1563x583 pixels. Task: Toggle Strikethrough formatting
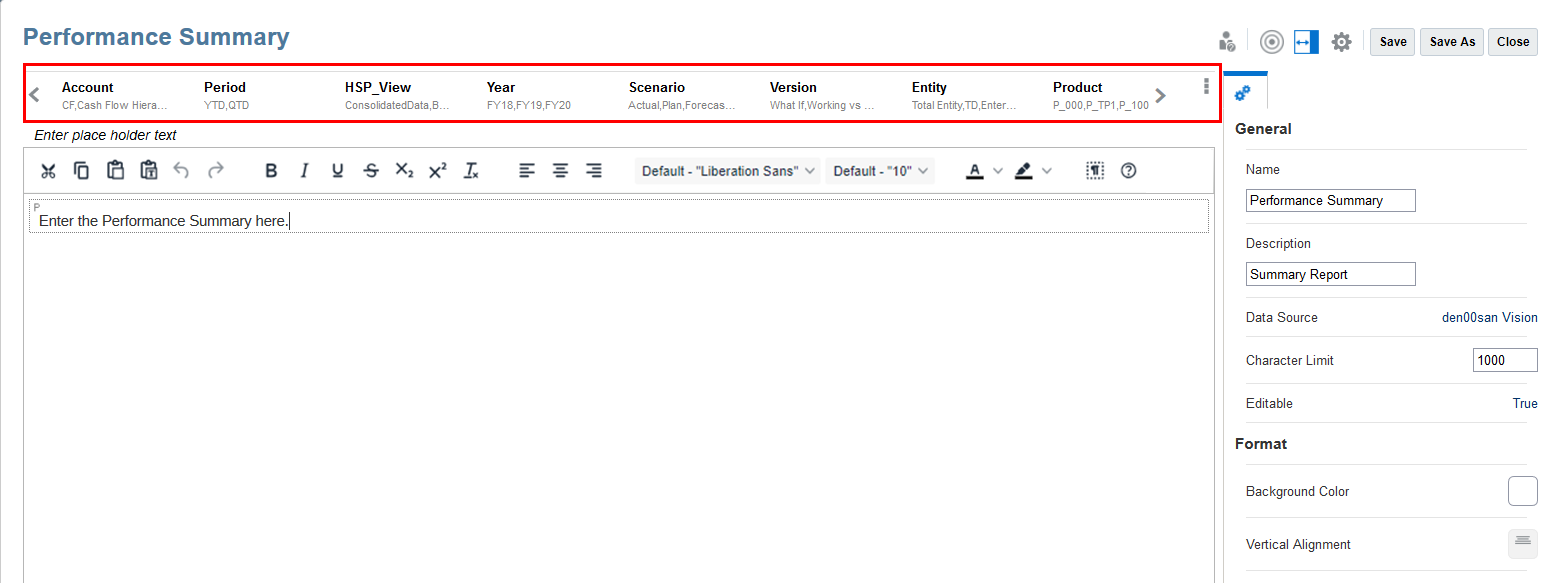(x=371, y=171)
